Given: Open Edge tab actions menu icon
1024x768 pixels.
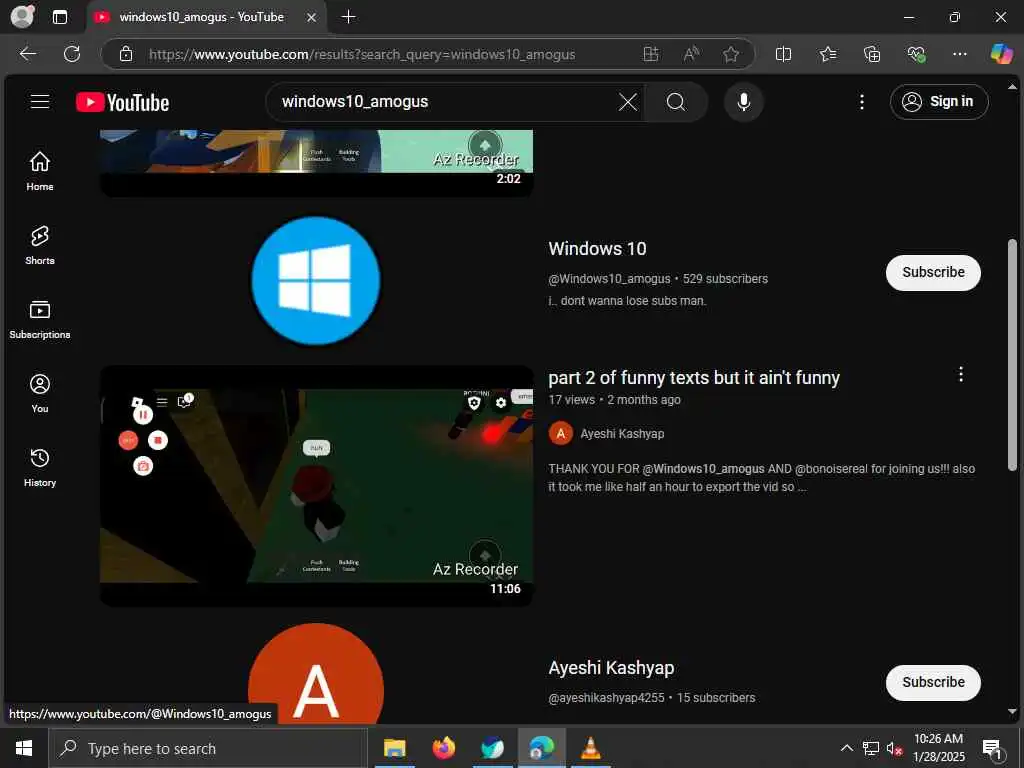Looking at the screenshot, I should tap(59, 17).
